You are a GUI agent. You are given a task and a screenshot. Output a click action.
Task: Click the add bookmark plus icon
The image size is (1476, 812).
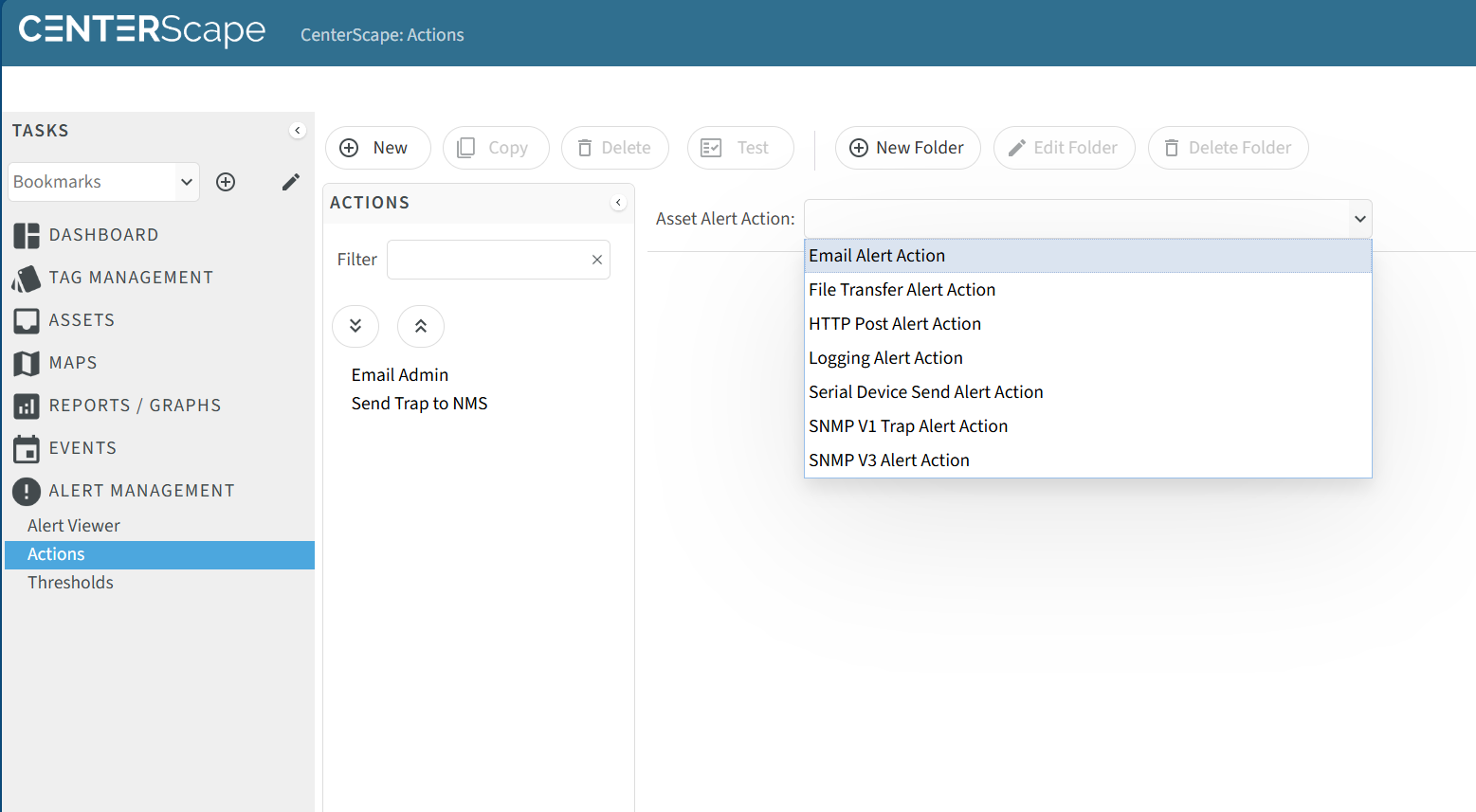click(x=226, y=182)
